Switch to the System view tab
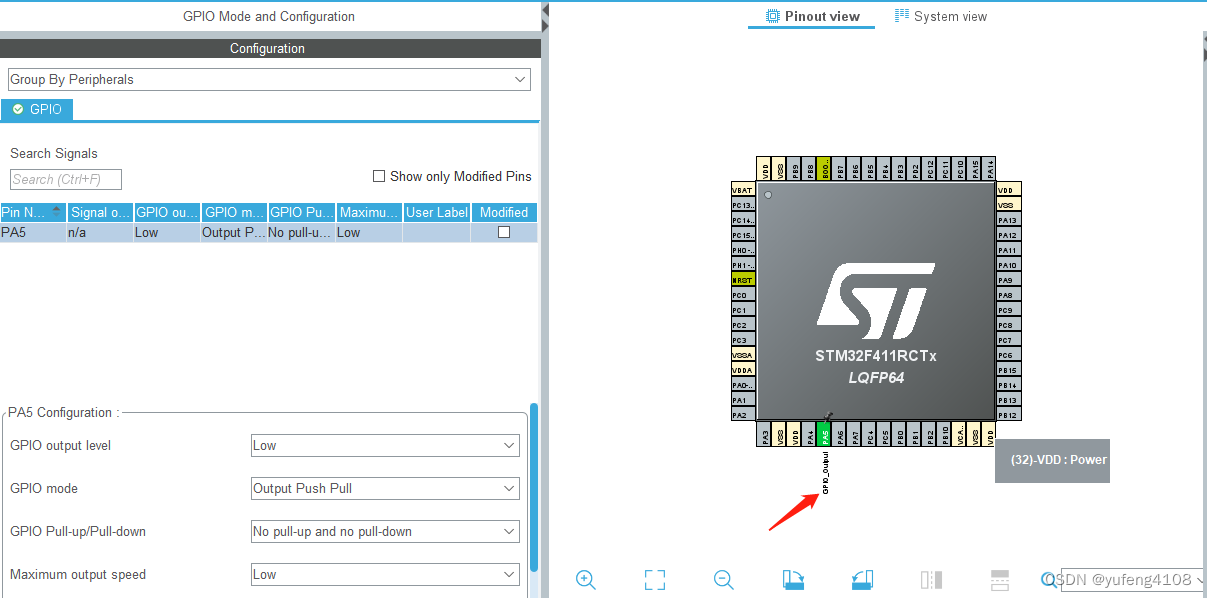The width and height of the screenshot is (1207, 598). click(x=941, y=16)
